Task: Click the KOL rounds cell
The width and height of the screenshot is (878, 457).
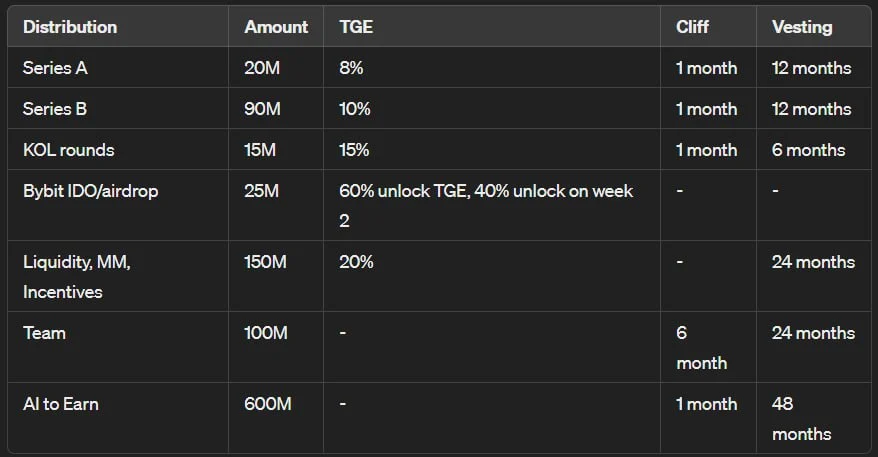Action: click(69, 150)
